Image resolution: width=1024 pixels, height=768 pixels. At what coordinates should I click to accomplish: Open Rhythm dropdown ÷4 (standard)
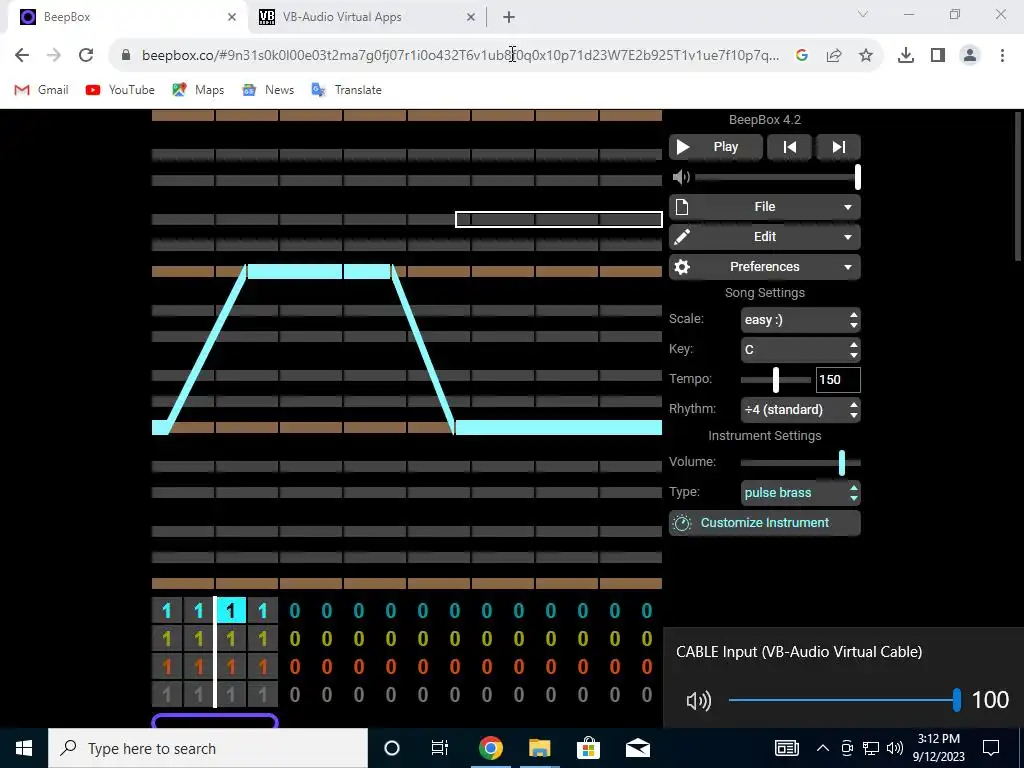800,409
